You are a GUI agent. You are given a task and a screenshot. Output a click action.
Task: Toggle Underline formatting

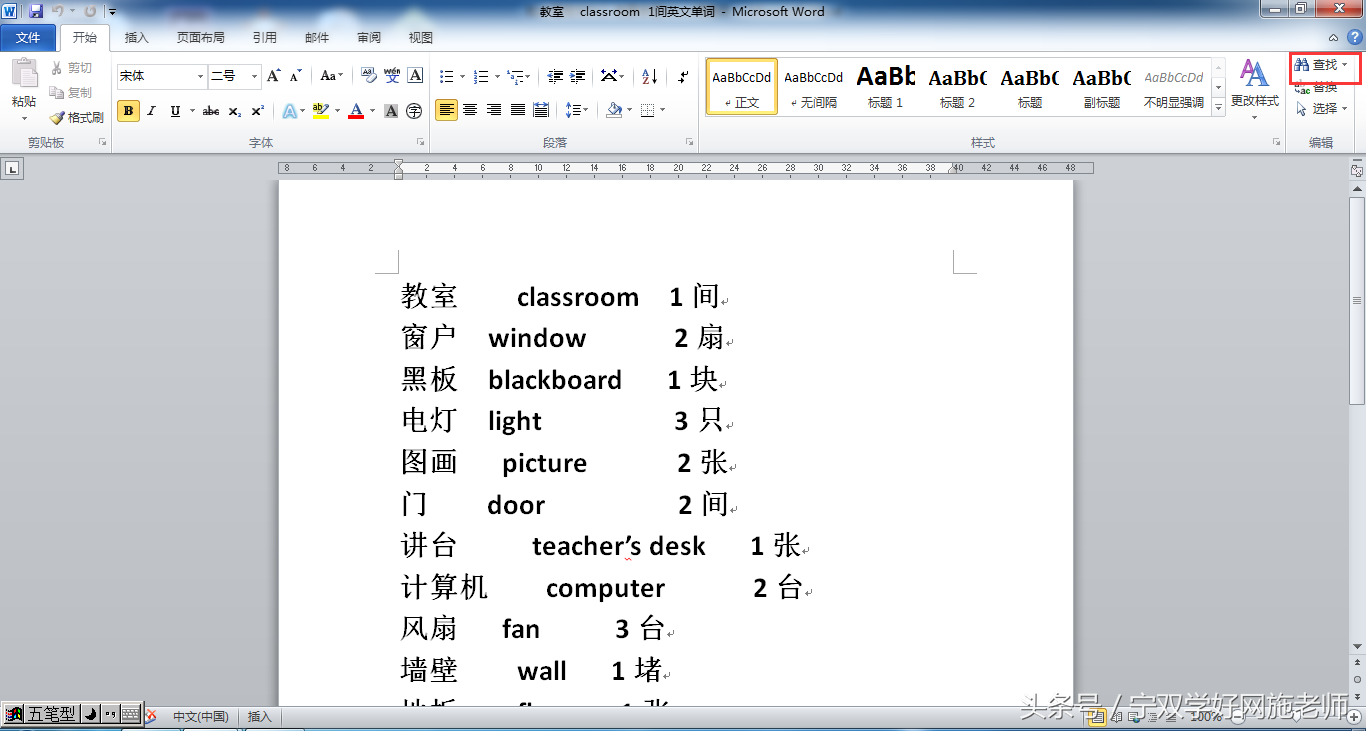pos(175,111)
